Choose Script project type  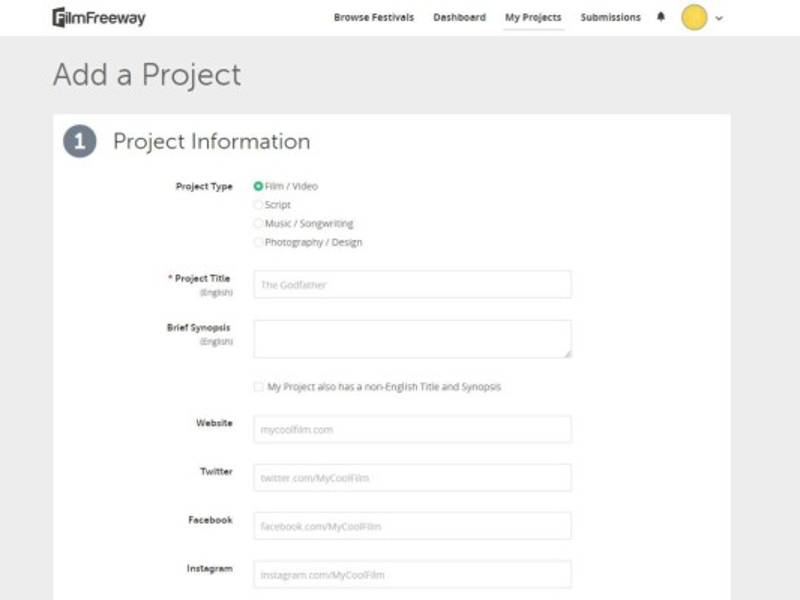tap(259, 205)
